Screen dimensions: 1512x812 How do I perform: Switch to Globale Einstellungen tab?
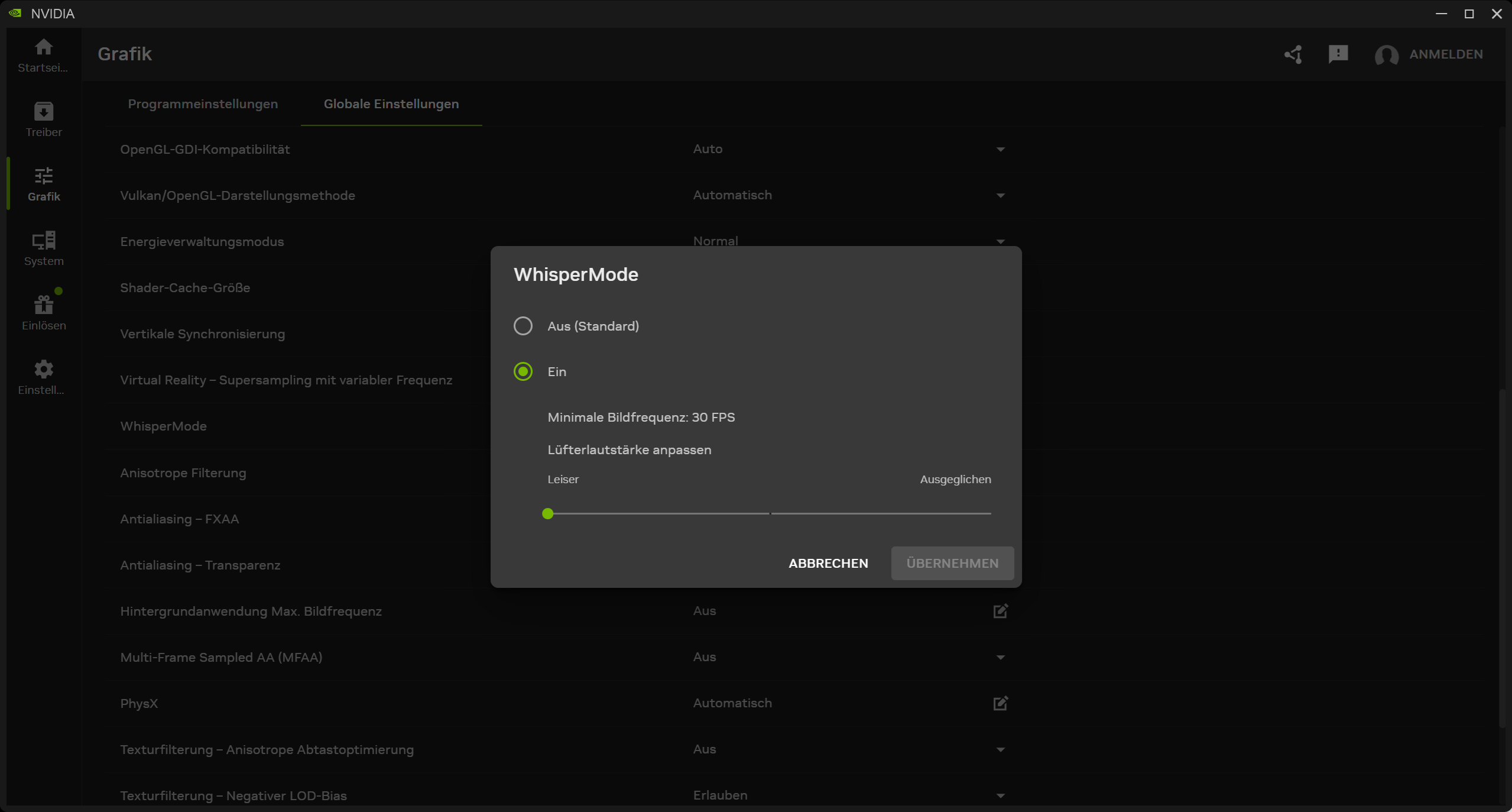(391, 104)
